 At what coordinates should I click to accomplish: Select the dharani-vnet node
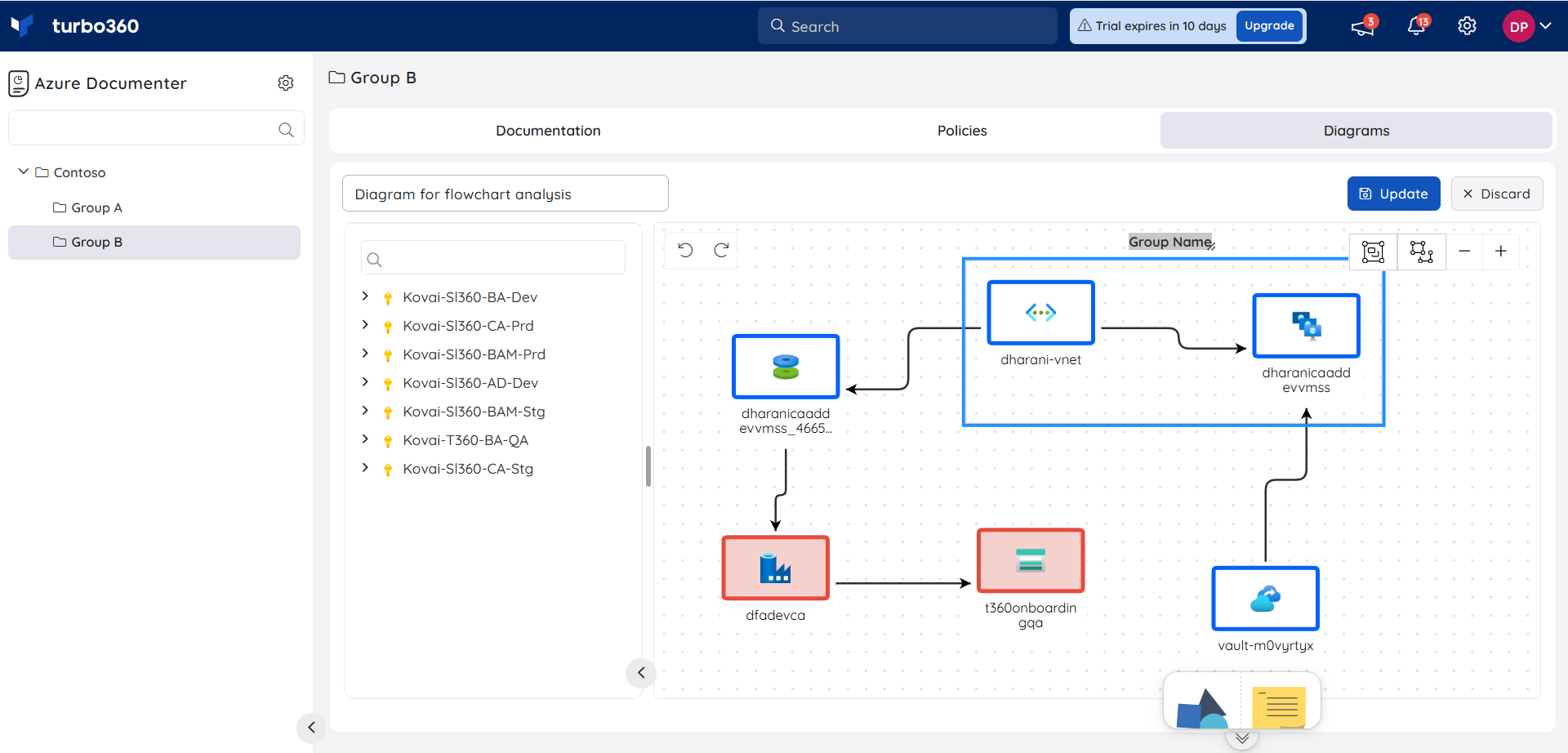pos(1040,313)
